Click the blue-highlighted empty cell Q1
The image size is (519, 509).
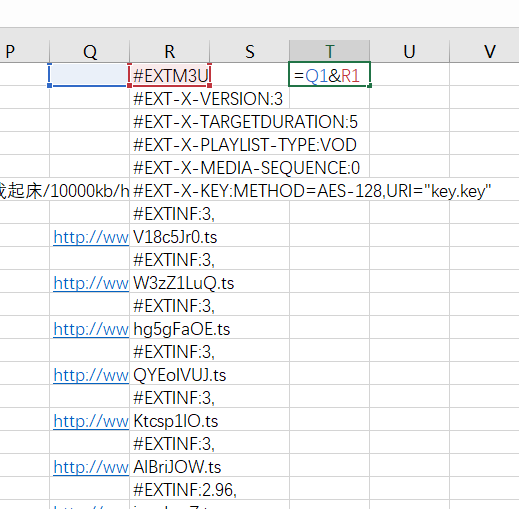pyautogui.click(x=90, y=74)
